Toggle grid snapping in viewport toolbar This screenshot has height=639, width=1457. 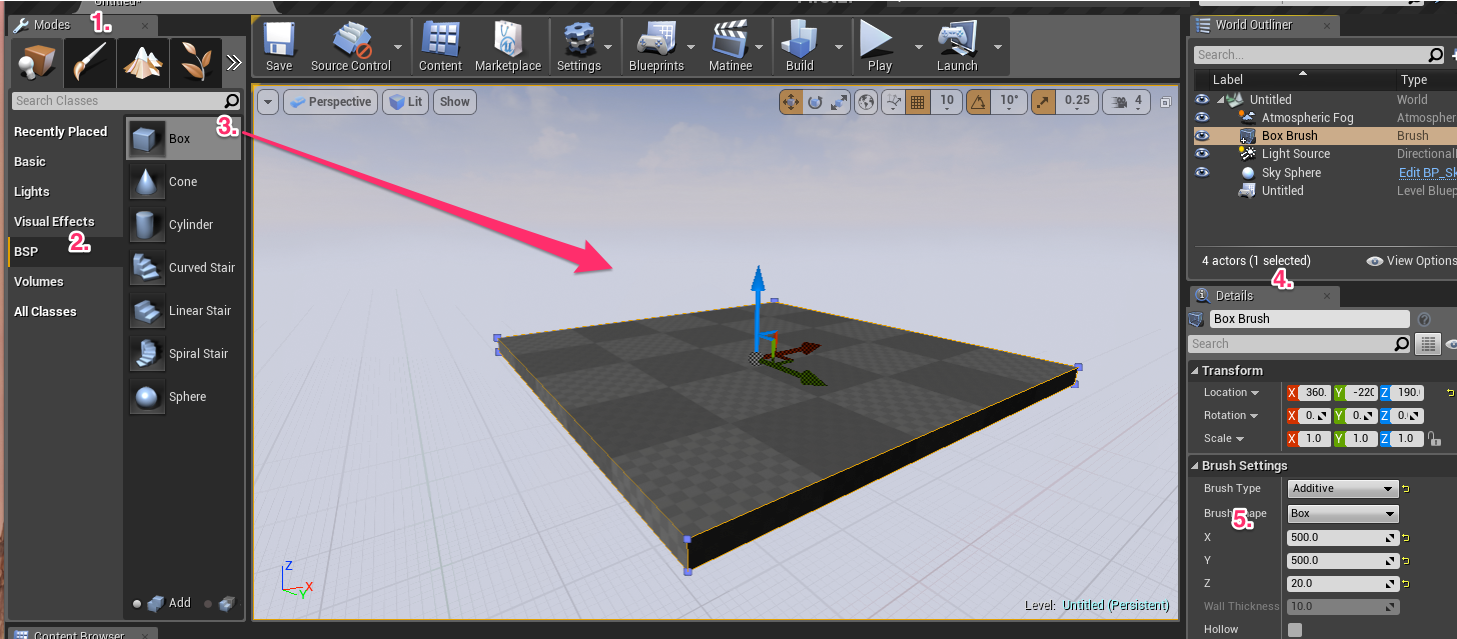coord(918,101)
